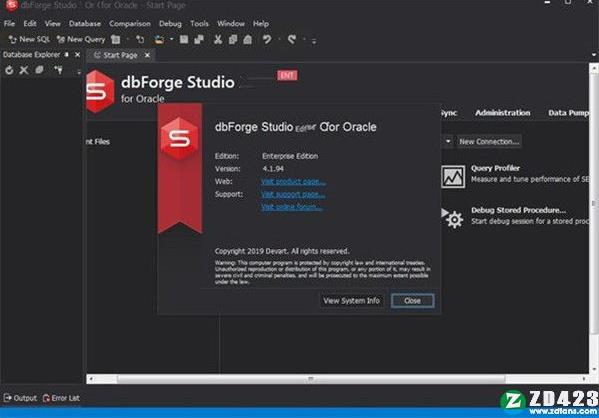Switch to the Administration tab
Image resolution: width=599 pixels, height=418 pixels.
pos(503,113)
